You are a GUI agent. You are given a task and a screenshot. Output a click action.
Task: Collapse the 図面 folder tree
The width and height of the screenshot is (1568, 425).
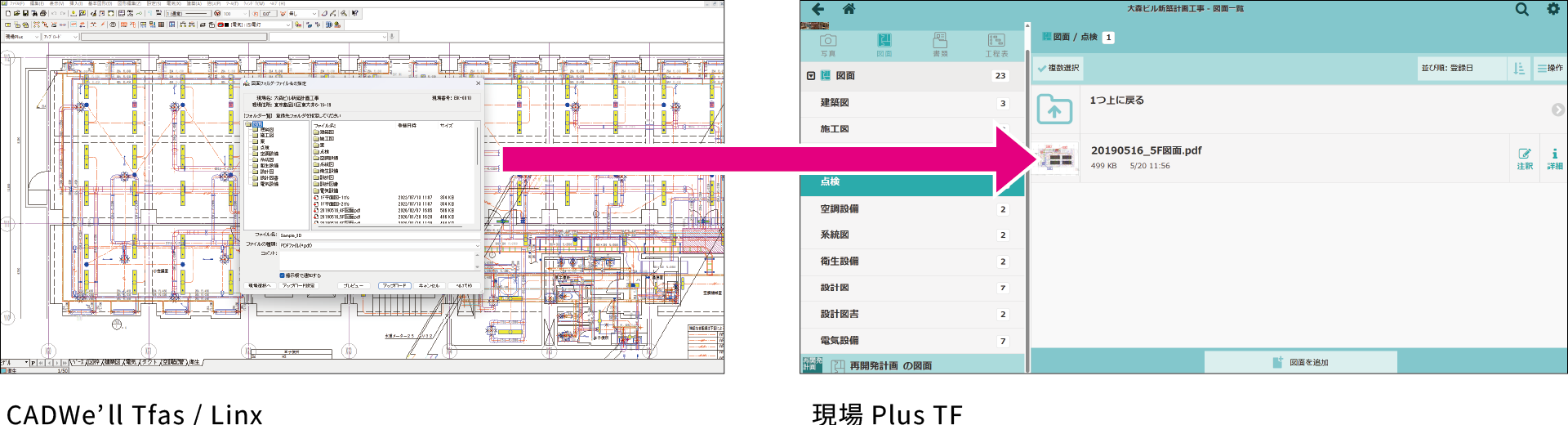(811, 76)
